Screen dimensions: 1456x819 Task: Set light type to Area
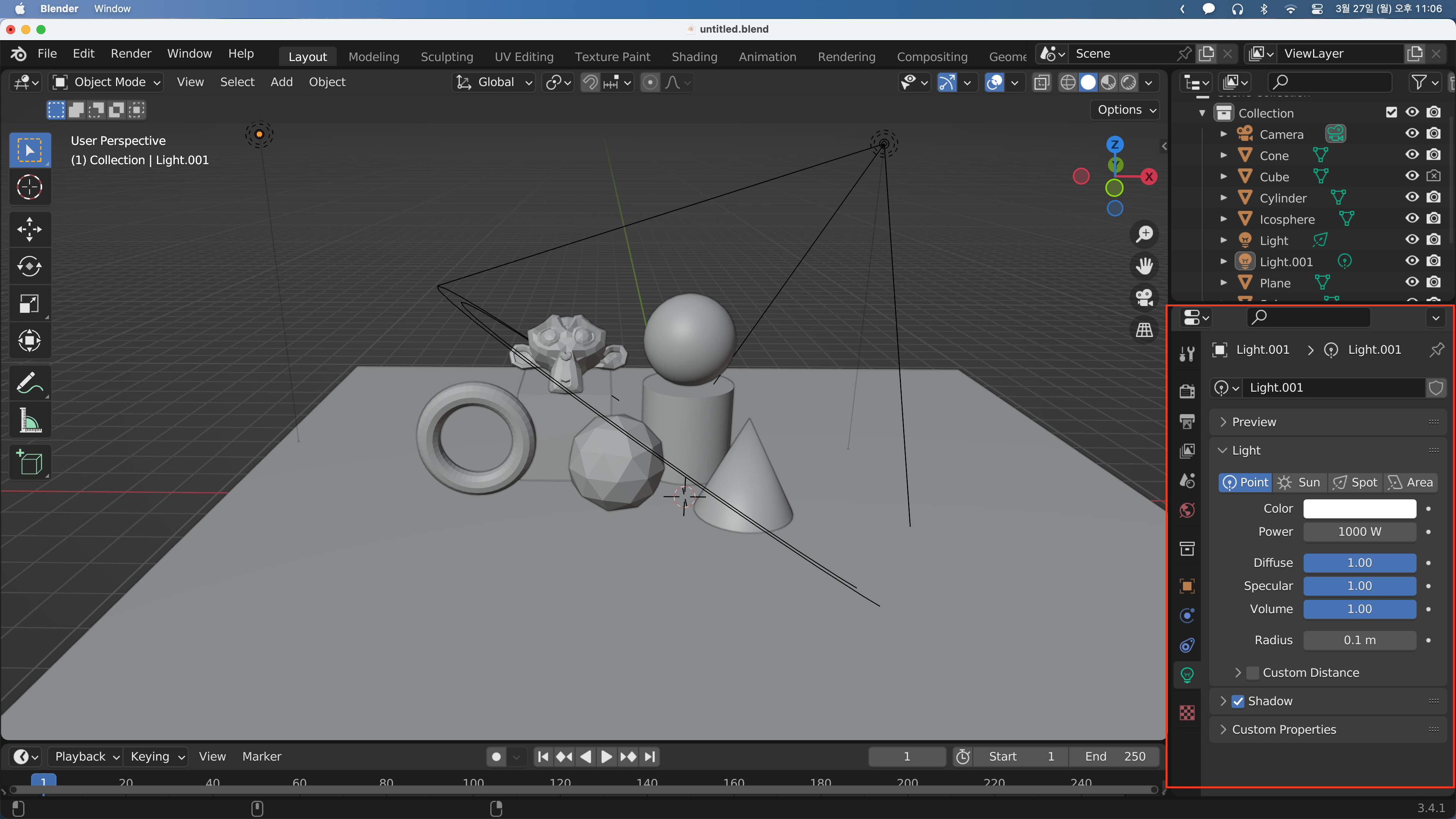click(1410, 482)
